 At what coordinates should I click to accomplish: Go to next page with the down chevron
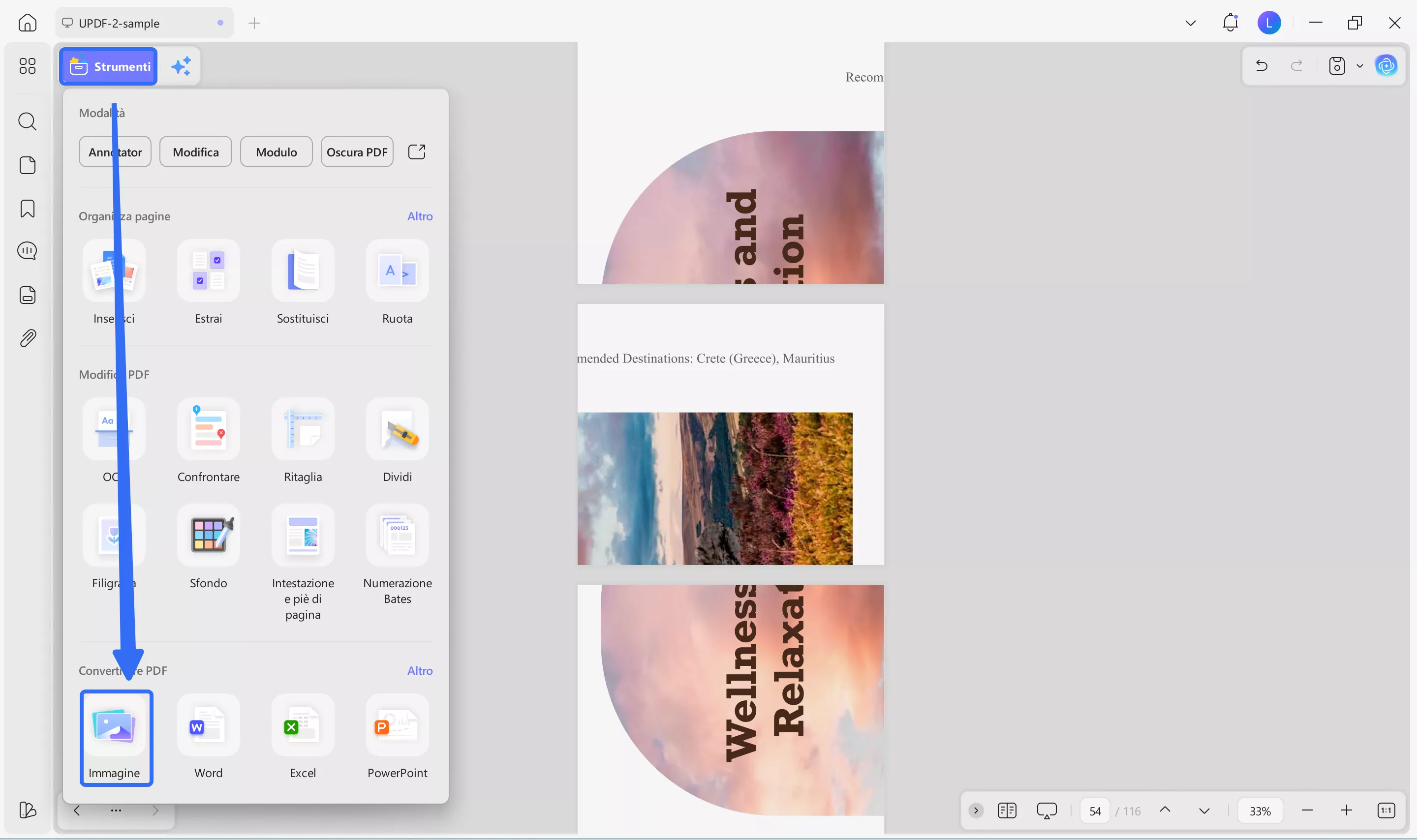point(1203,810)
